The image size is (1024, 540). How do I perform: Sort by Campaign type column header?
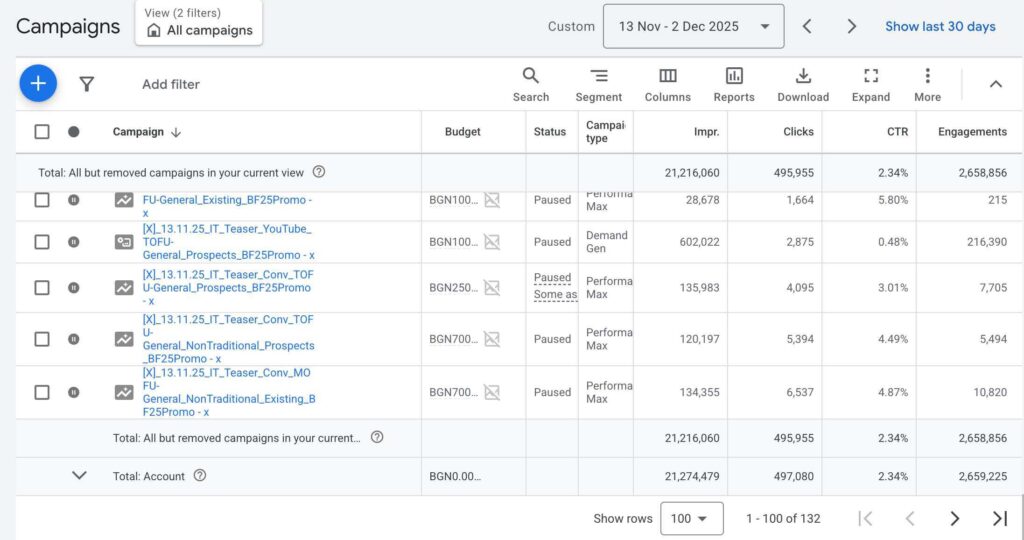tap(605, 131)
